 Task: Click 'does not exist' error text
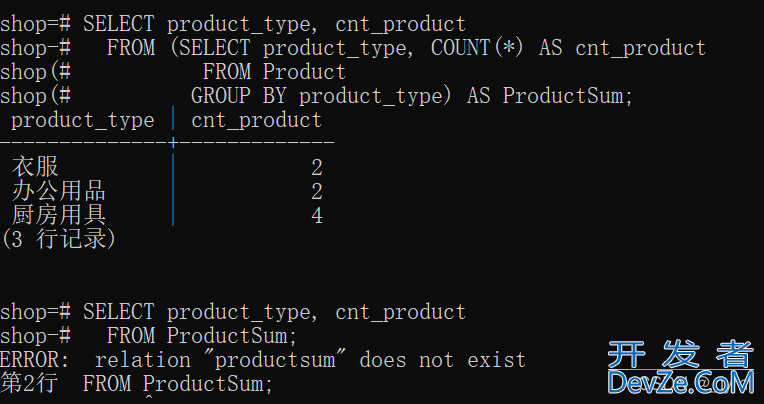[x=442, y=360]
